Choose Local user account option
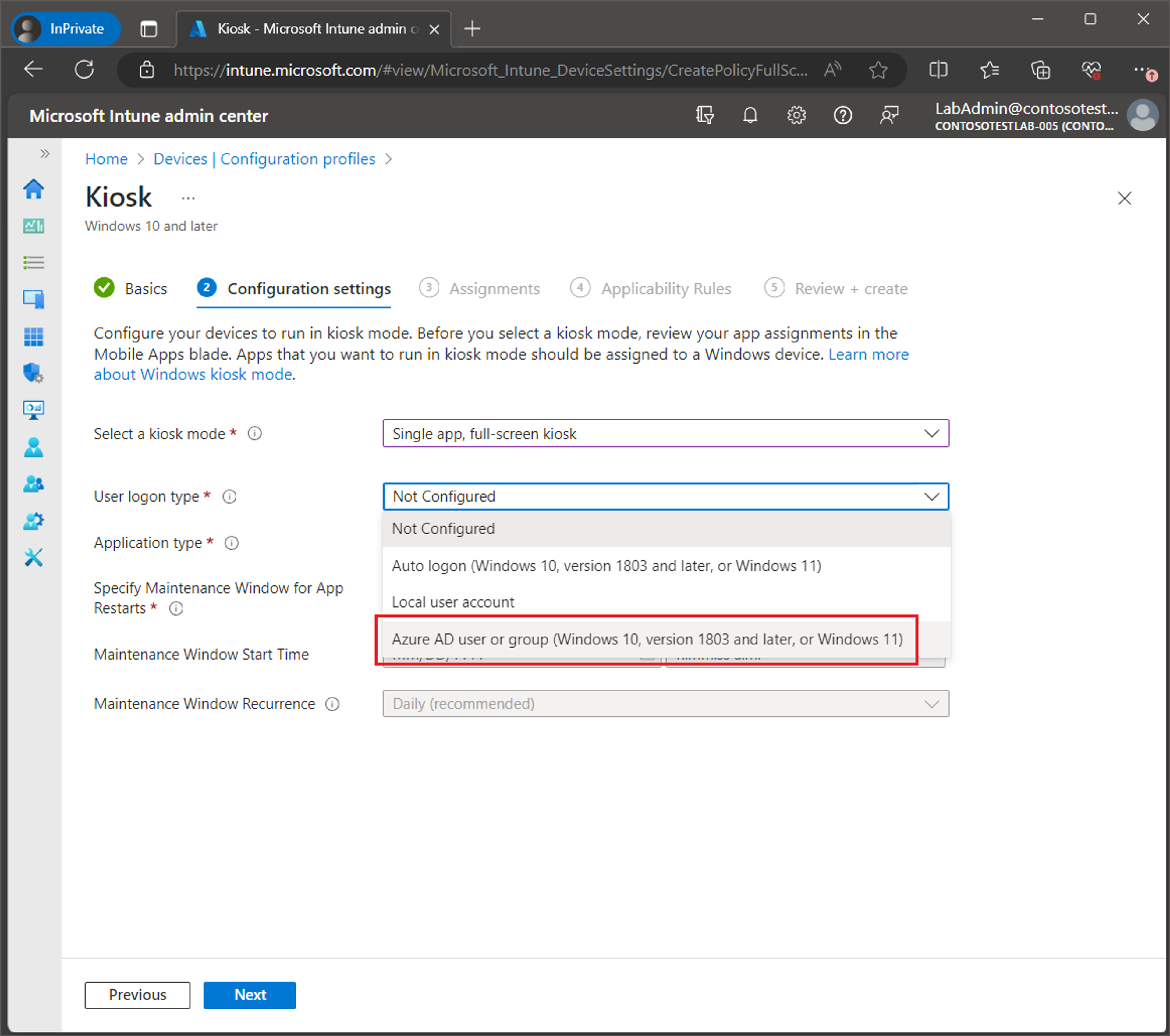Viewport: 1170px width, 1036px height. pyautogui.click(x=666, y=602)
